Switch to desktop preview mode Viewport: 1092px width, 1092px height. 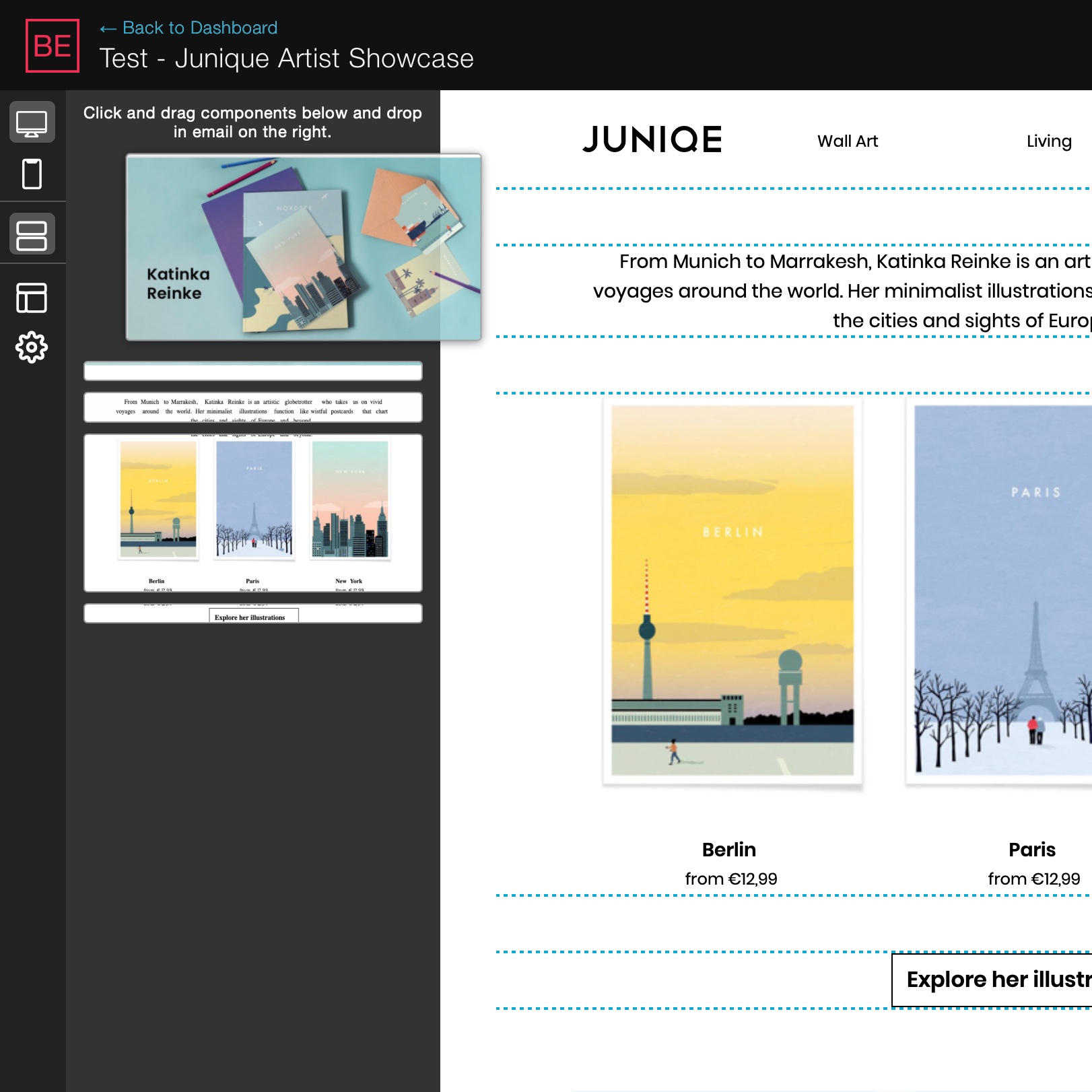pyautogui.click(x=32, y=123)
